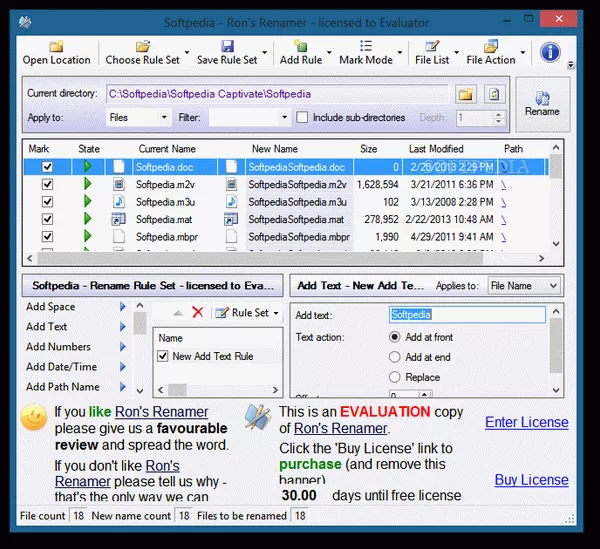Expand Save Rule Set dropdown arrow

tap(264, 52)
